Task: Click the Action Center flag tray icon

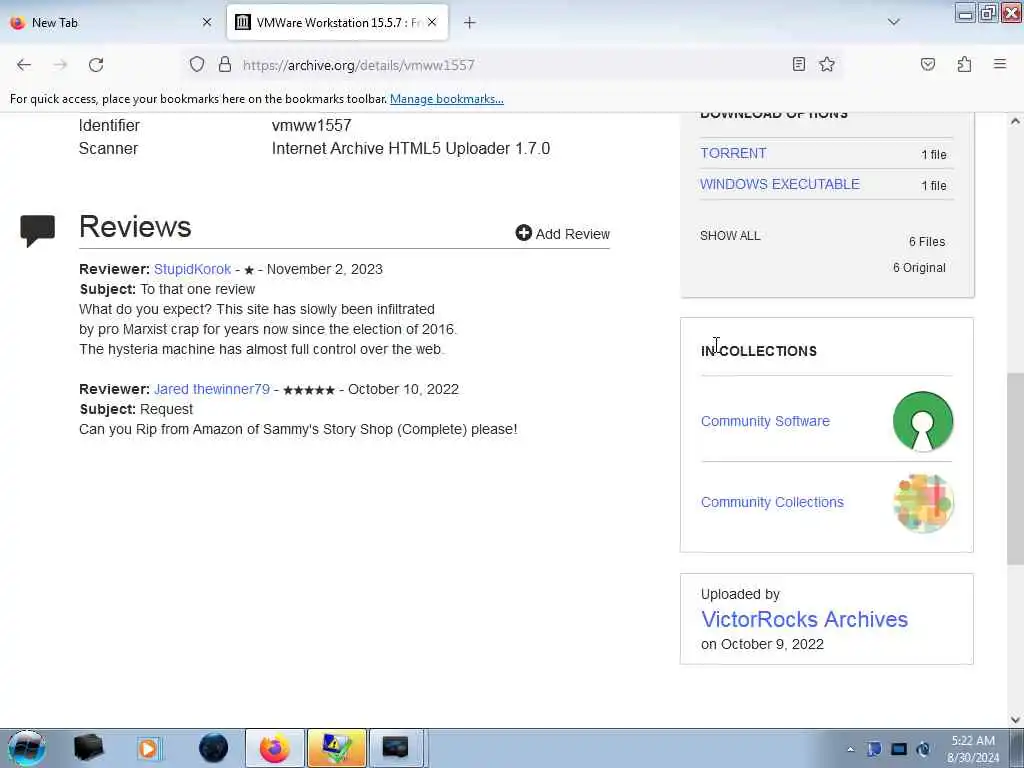Action: (x=874, y=749)
